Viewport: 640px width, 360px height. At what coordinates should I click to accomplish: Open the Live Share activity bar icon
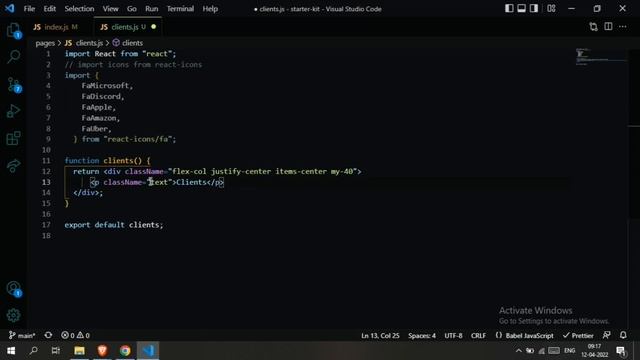(13, 165)
